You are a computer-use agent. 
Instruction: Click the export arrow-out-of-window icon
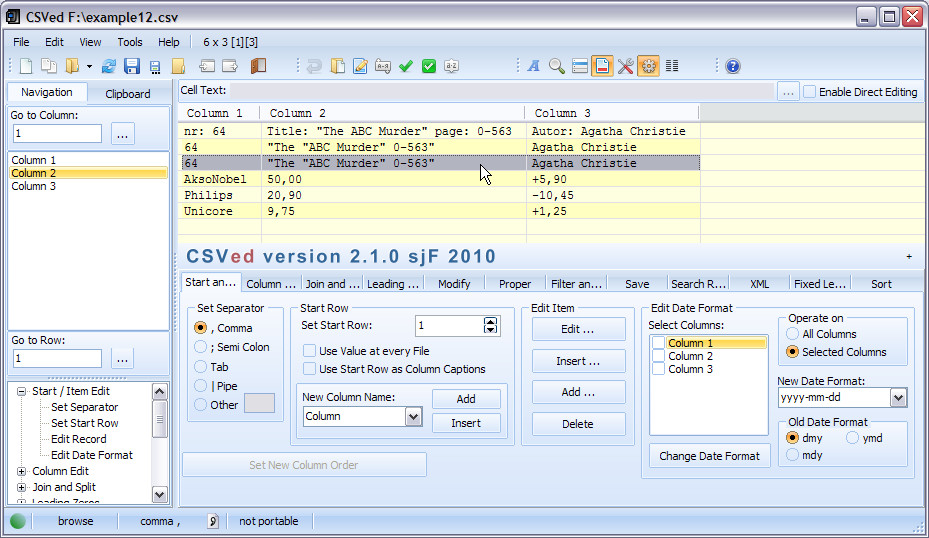point(230,66)
